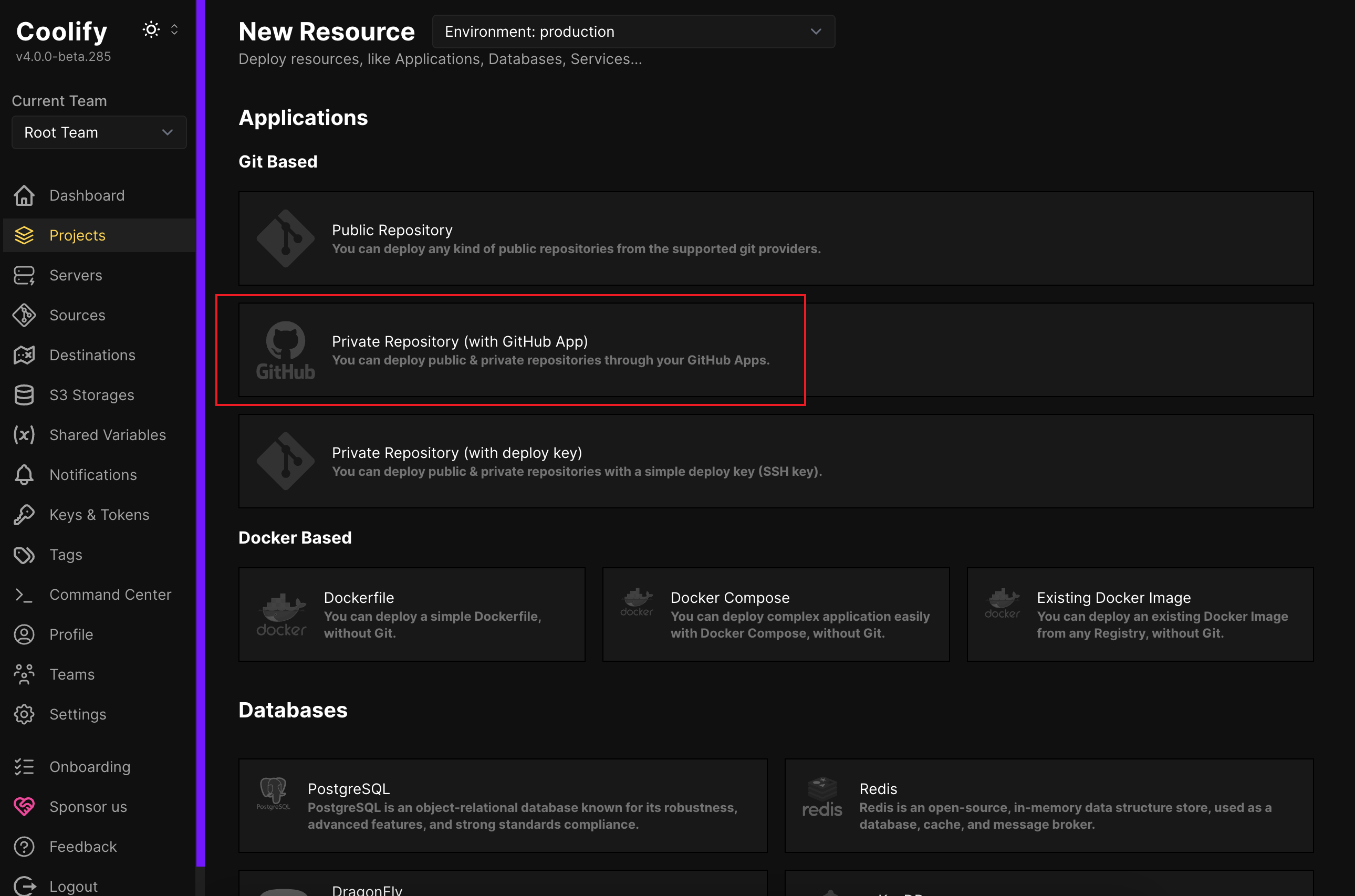Click the Sources git icon
The width and height of the screenshot is (1355, 896).
tap(24, 316)
